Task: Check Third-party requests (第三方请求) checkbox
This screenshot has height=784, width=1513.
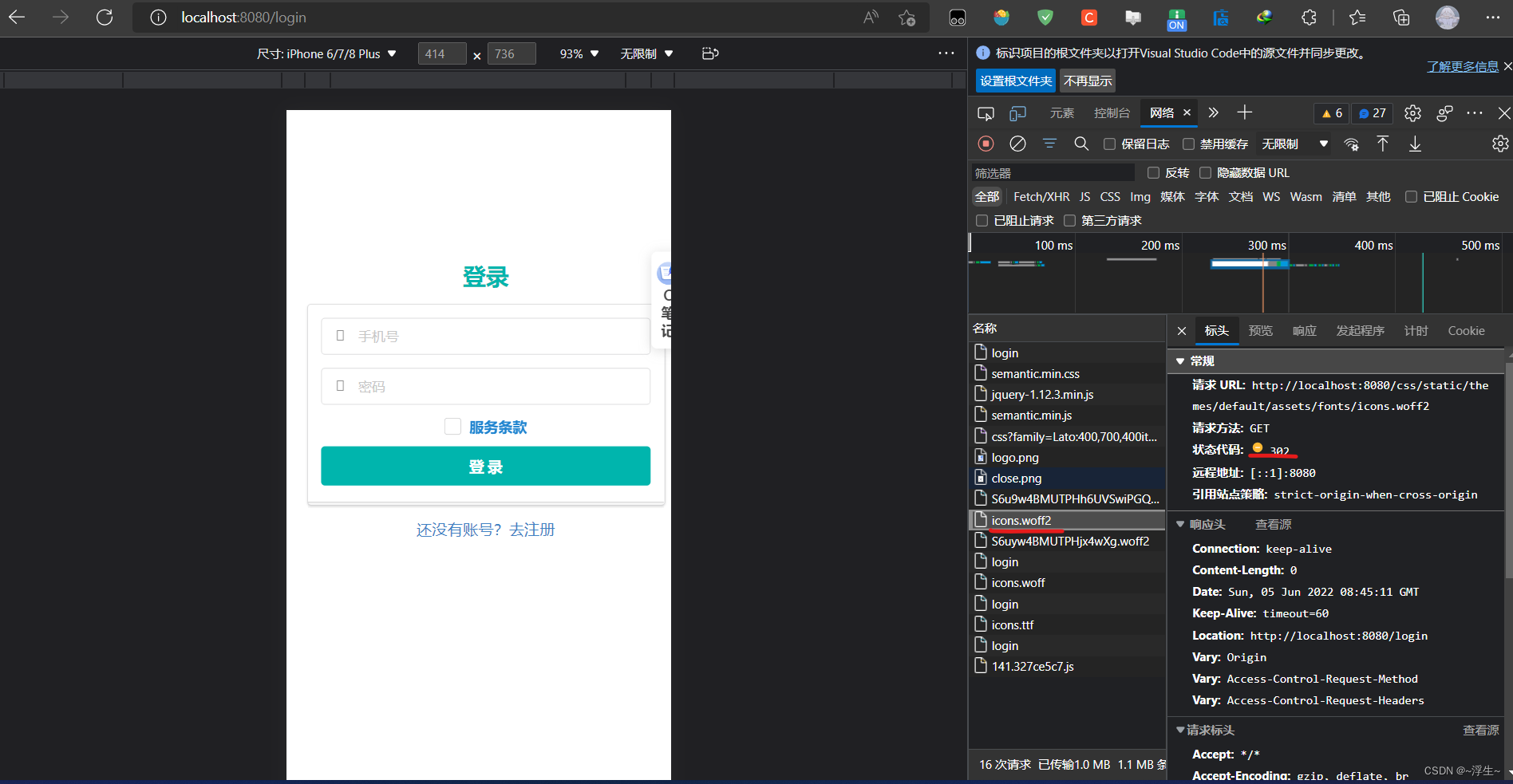Action: [1069, 220]
